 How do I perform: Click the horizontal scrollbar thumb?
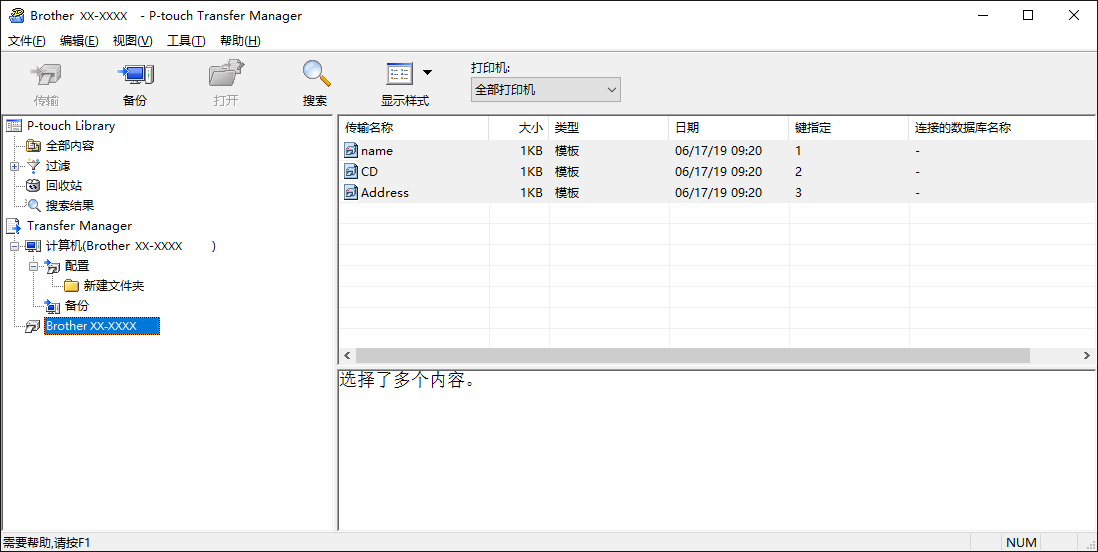(x=693, y=356)
